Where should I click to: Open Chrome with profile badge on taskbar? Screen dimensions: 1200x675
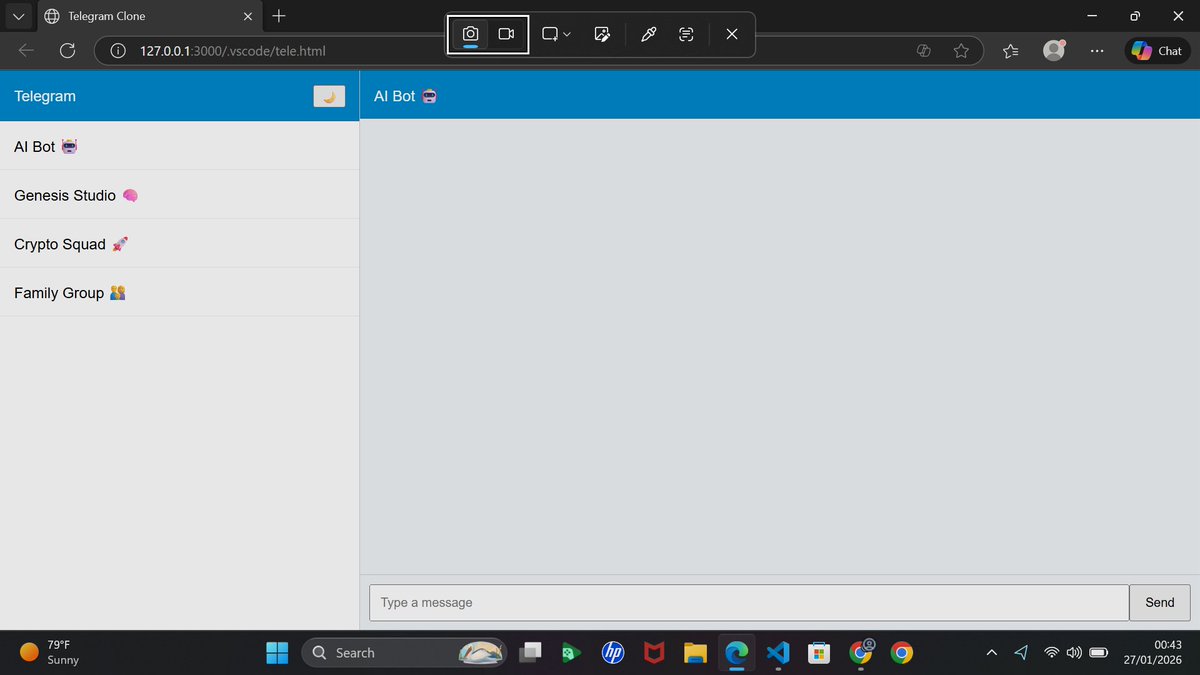click(x=861, y=653)
